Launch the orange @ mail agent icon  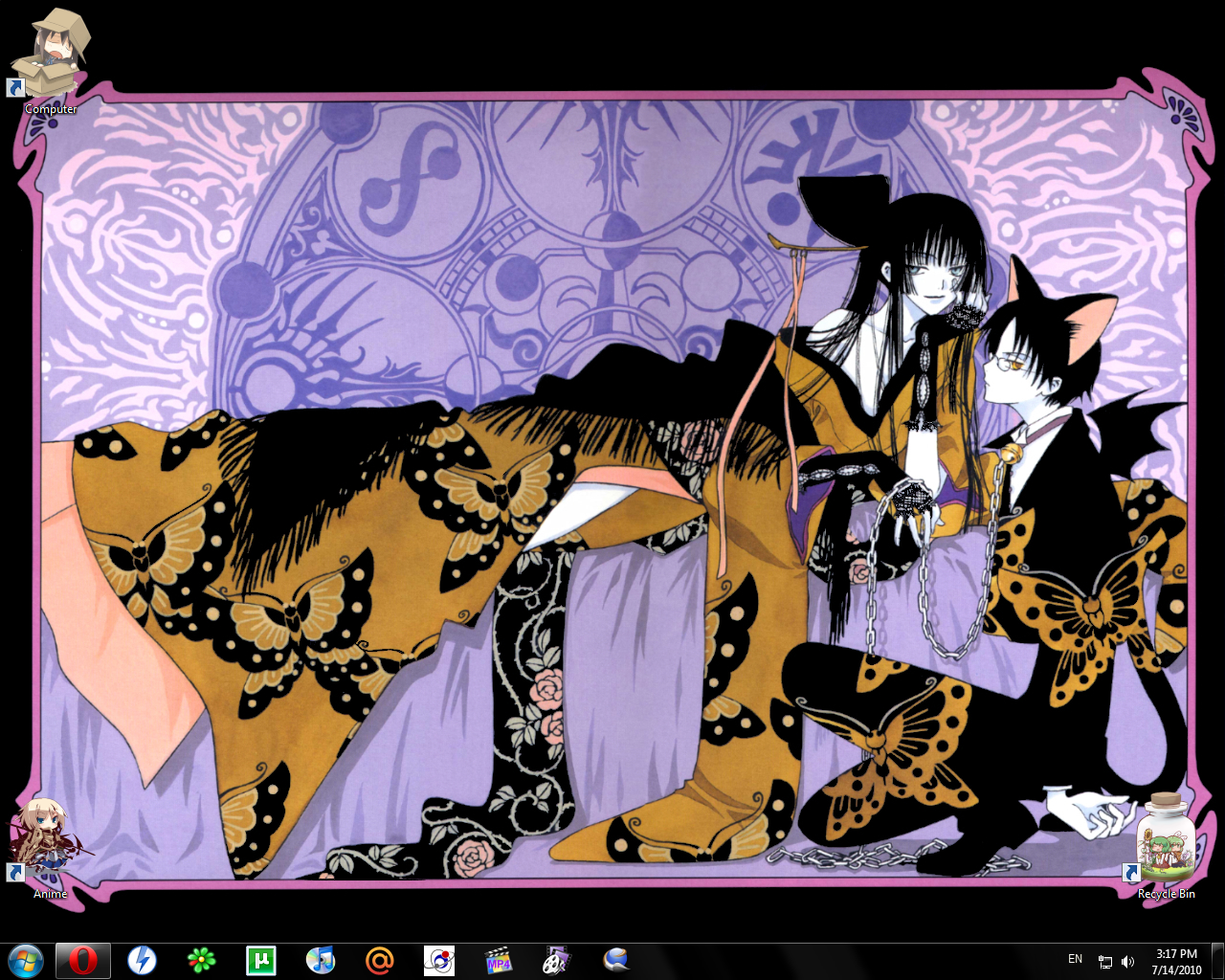coord(380,960)
